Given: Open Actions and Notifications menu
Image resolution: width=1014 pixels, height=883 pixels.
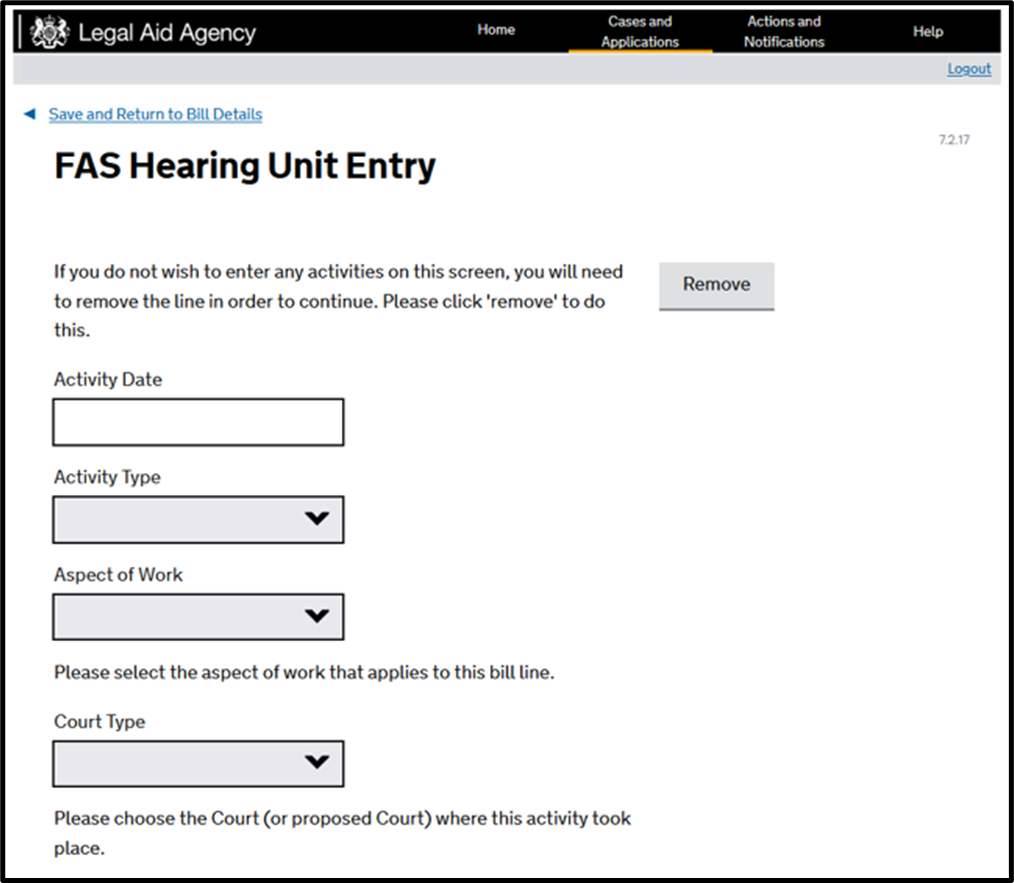Looking at the screenshot, I should click(784, 31).
